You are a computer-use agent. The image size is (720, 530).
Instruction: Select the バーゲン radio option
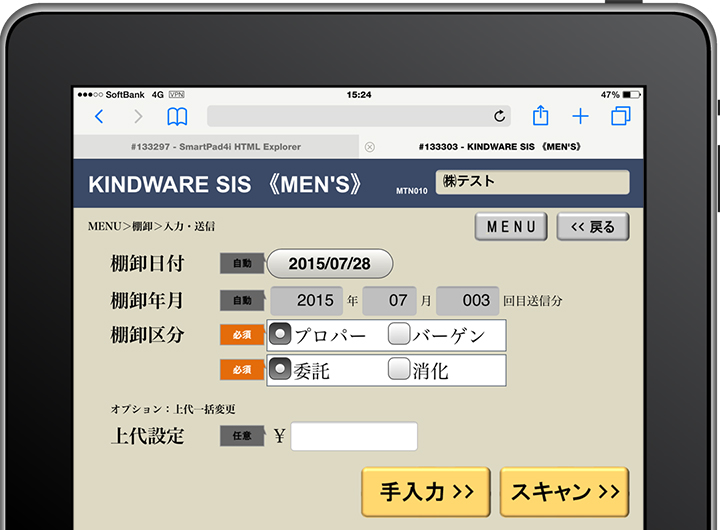tap(399, 334)
